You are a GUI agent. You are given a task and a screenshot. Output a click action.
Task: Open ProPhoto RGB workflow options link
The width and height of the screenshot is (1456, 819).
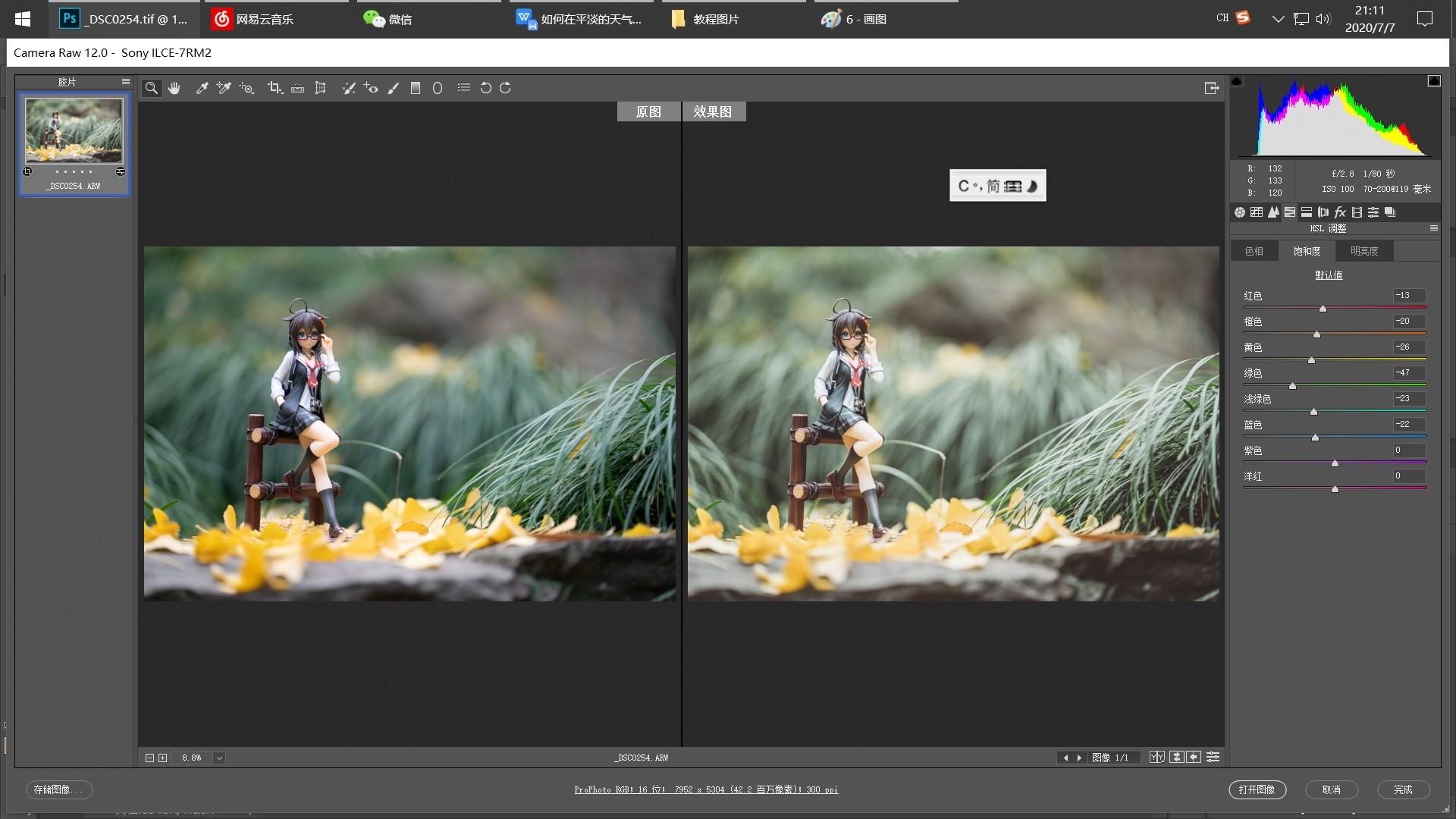click(706, 789)
